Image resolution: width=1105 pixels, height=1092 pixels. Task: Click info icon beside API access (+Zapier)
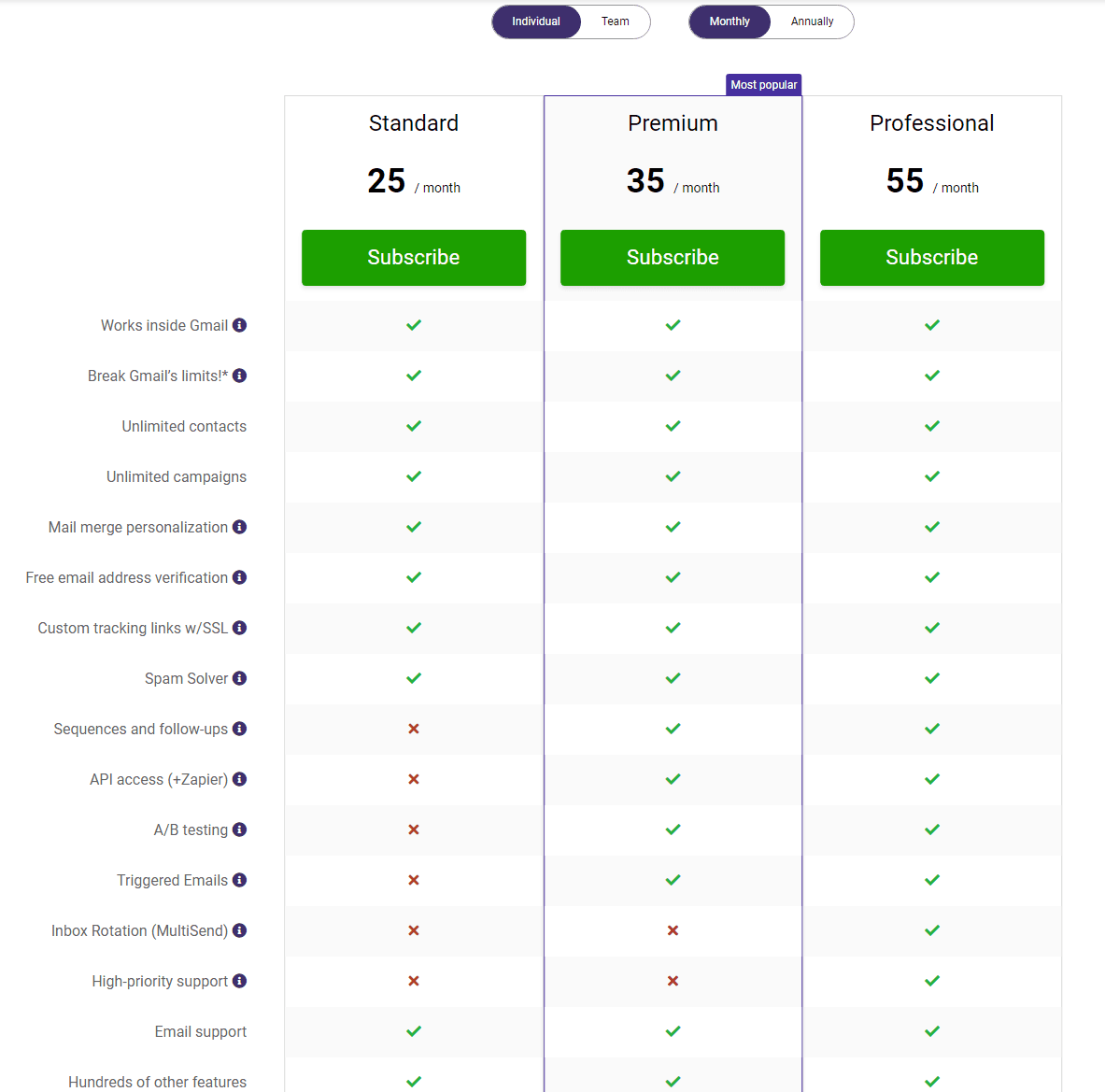coord(240,779)
